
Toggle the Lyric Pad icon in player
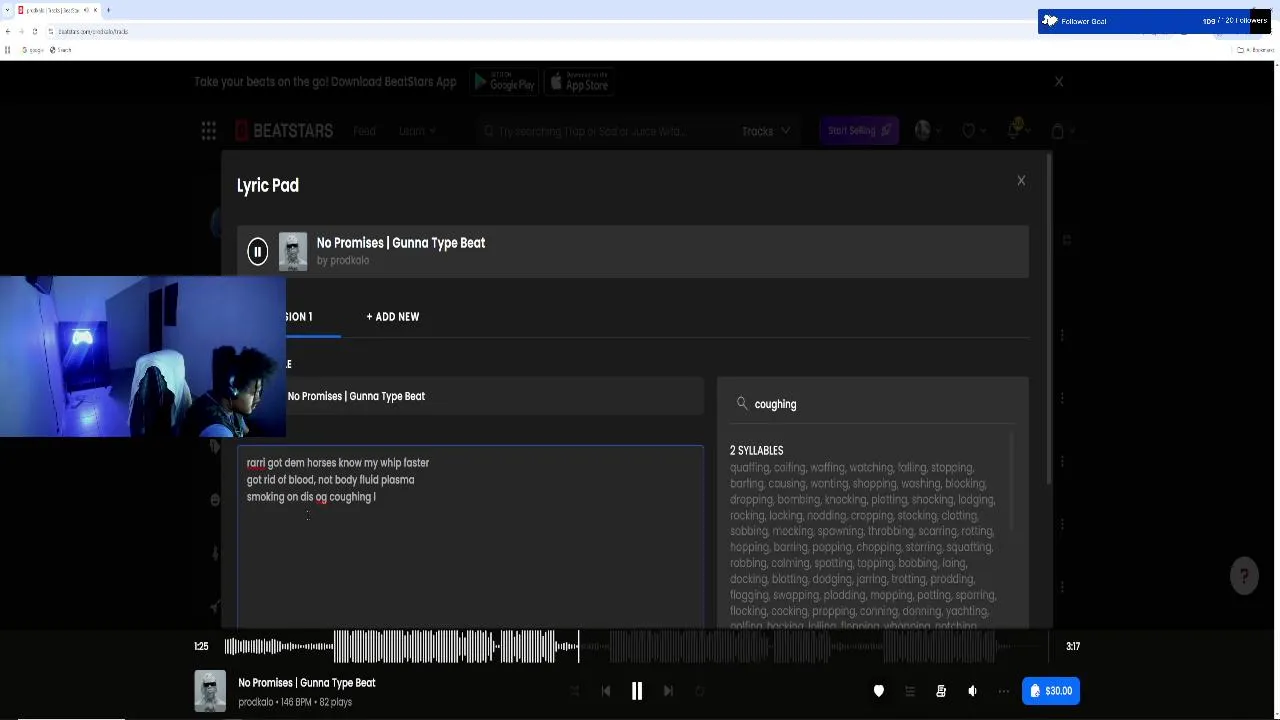(941, 691)
